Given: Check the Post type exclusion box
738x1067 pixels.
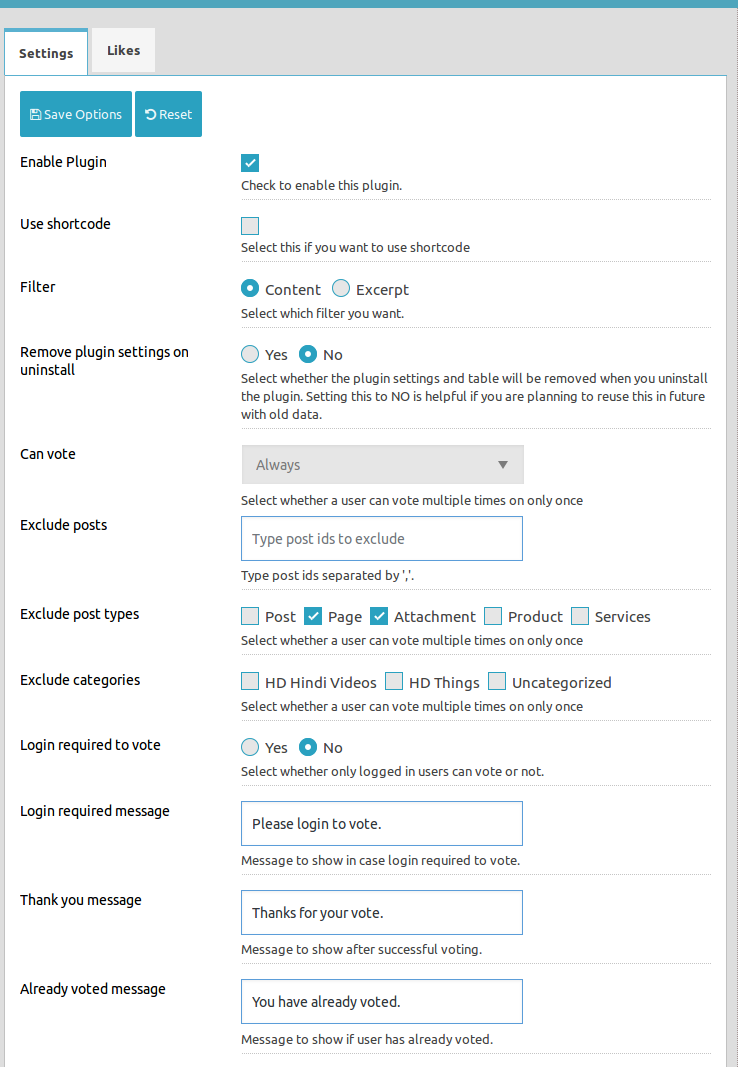Looking at the screenshot, I should (x=250, y=616).
